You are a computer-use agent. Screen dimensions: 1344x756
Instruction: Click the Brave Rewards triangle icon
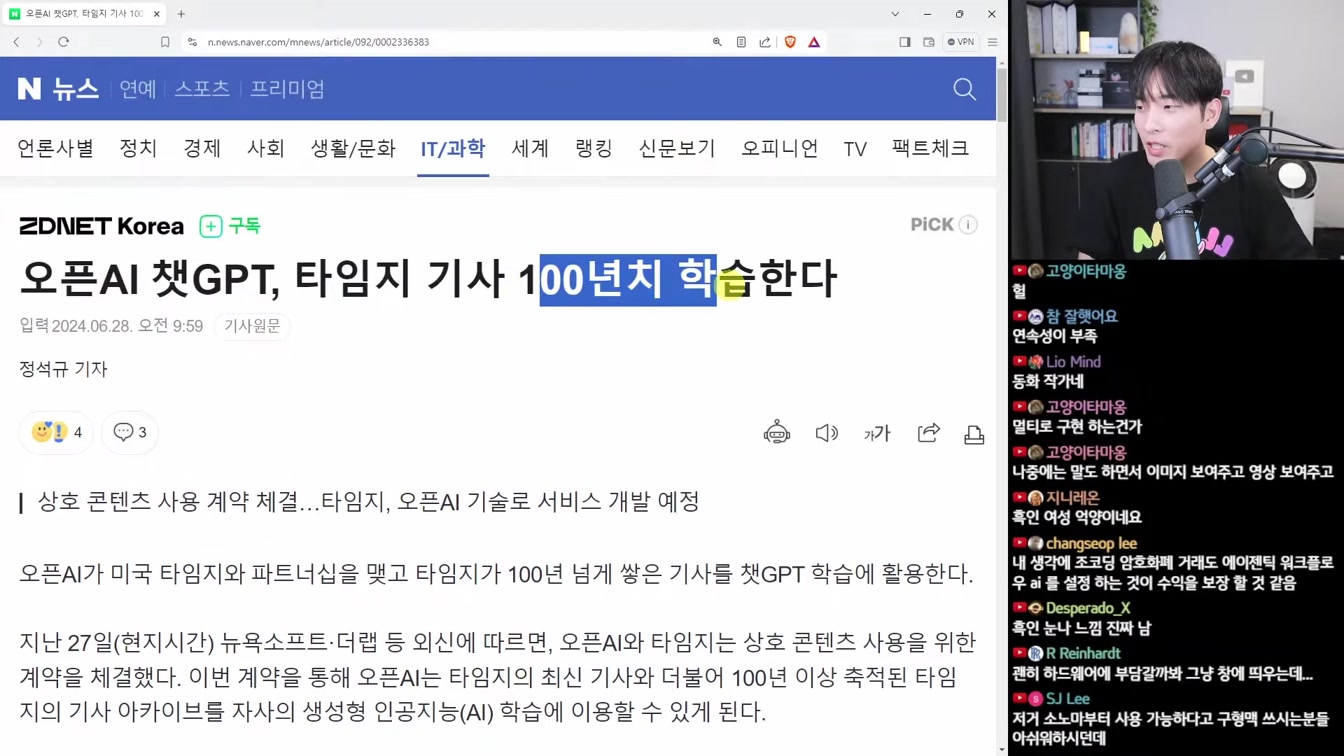tap(814, 42)
